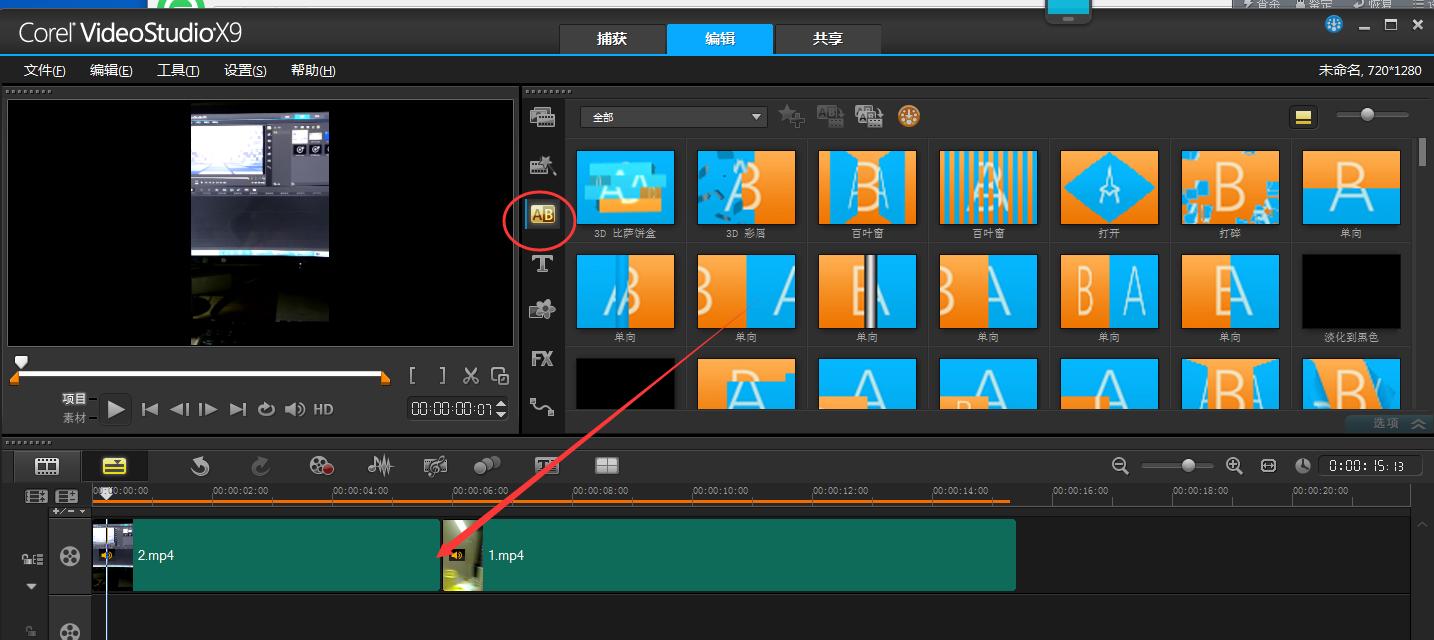Toggle HD preview

pos(323,409)
